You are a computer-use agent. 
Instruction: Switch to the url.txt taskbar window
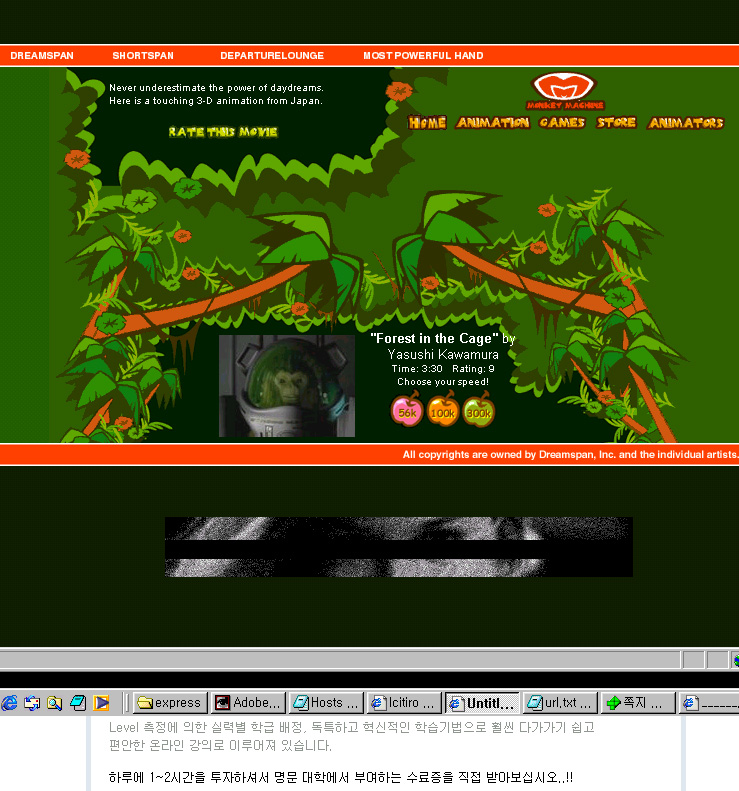560,703
